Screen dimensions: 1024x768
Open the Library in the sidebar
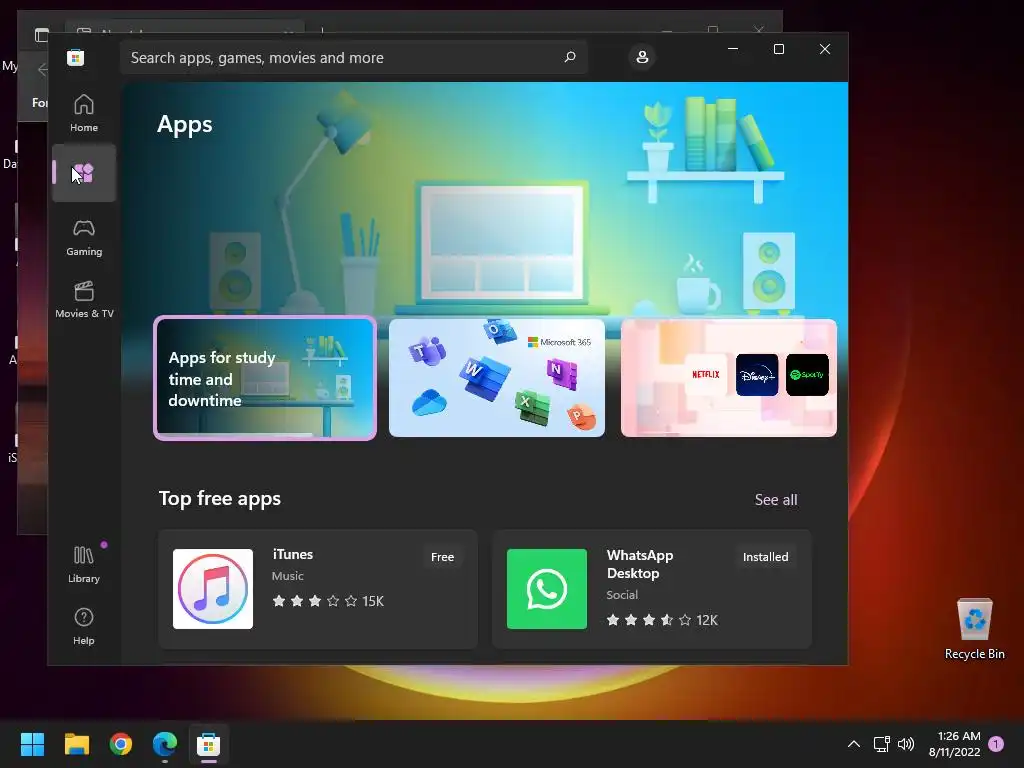click(x=84, y=564)
